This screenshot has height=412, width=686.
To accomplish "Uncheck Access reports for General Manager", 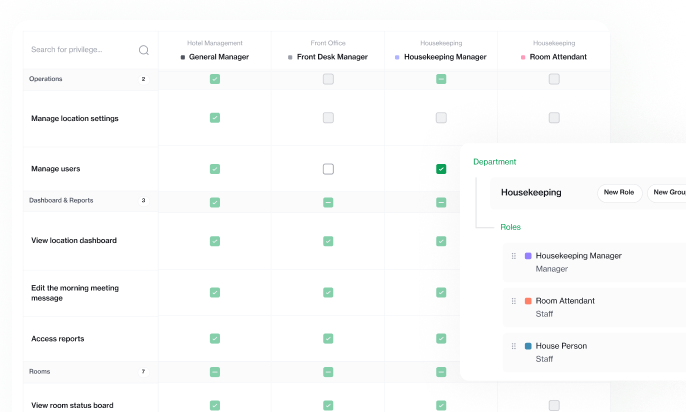I will [215, 339].
